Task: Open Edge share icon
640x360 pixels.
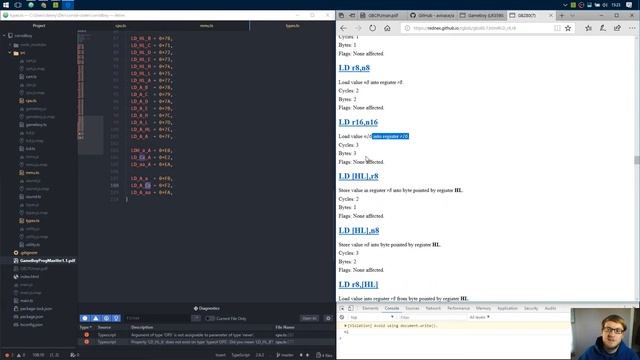Action: pyautogui.click(x=617, y=28)
